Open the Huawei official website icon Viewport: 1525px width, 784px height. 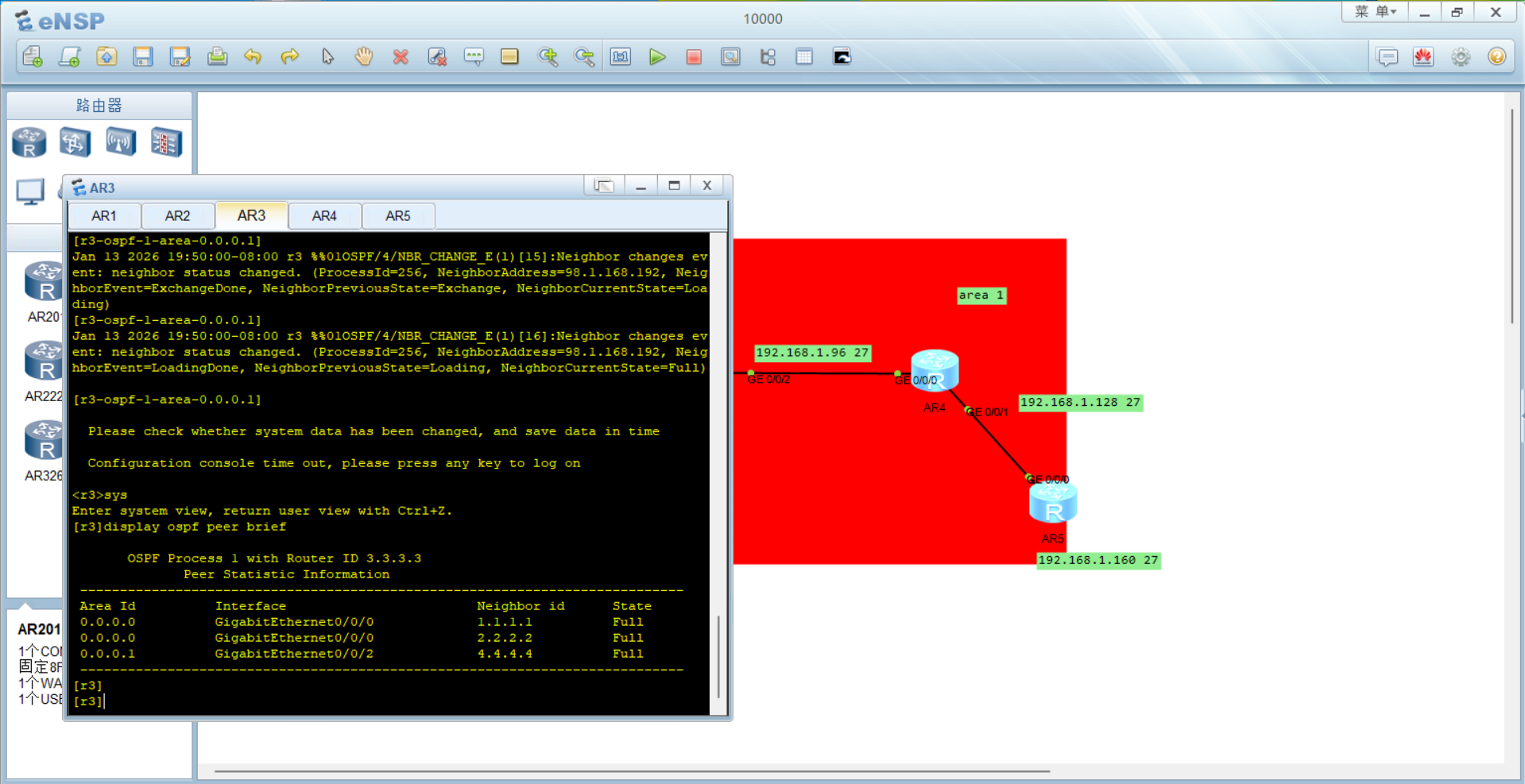point(1423,56)
